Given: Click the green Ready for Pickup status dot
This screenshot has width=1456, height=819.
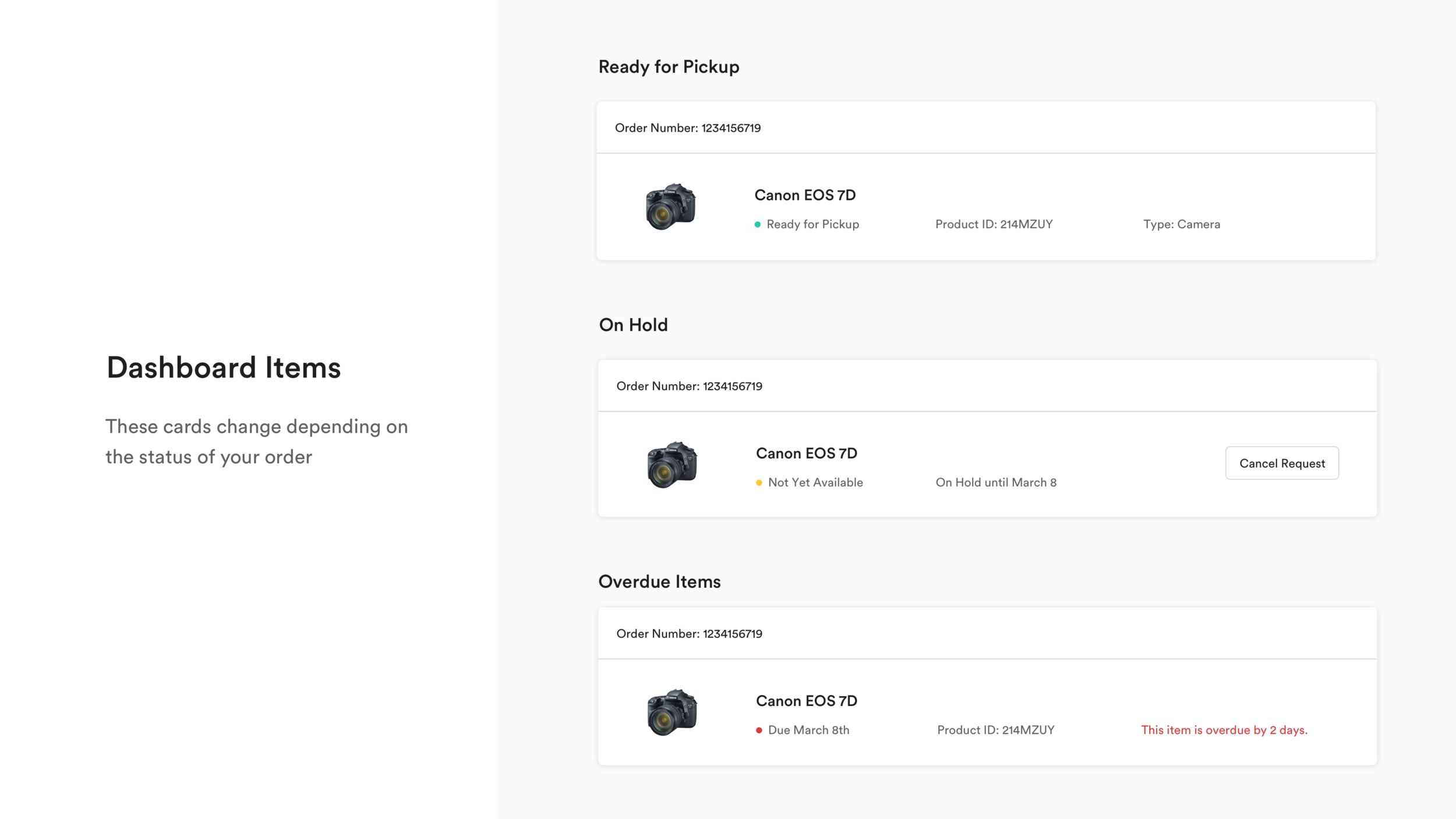Looking at the screenshot, I should point(758,224).
